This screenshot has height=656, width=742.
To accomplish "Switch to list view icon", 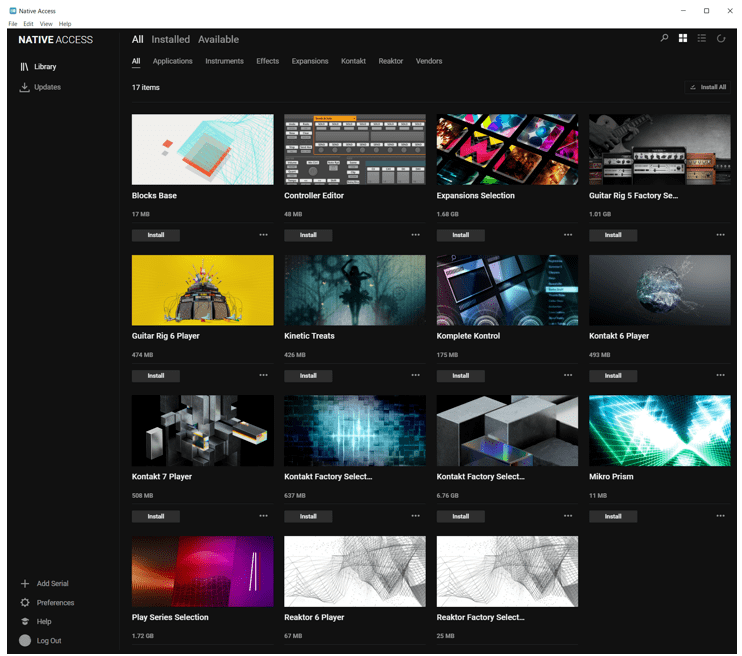I will 702,38.
